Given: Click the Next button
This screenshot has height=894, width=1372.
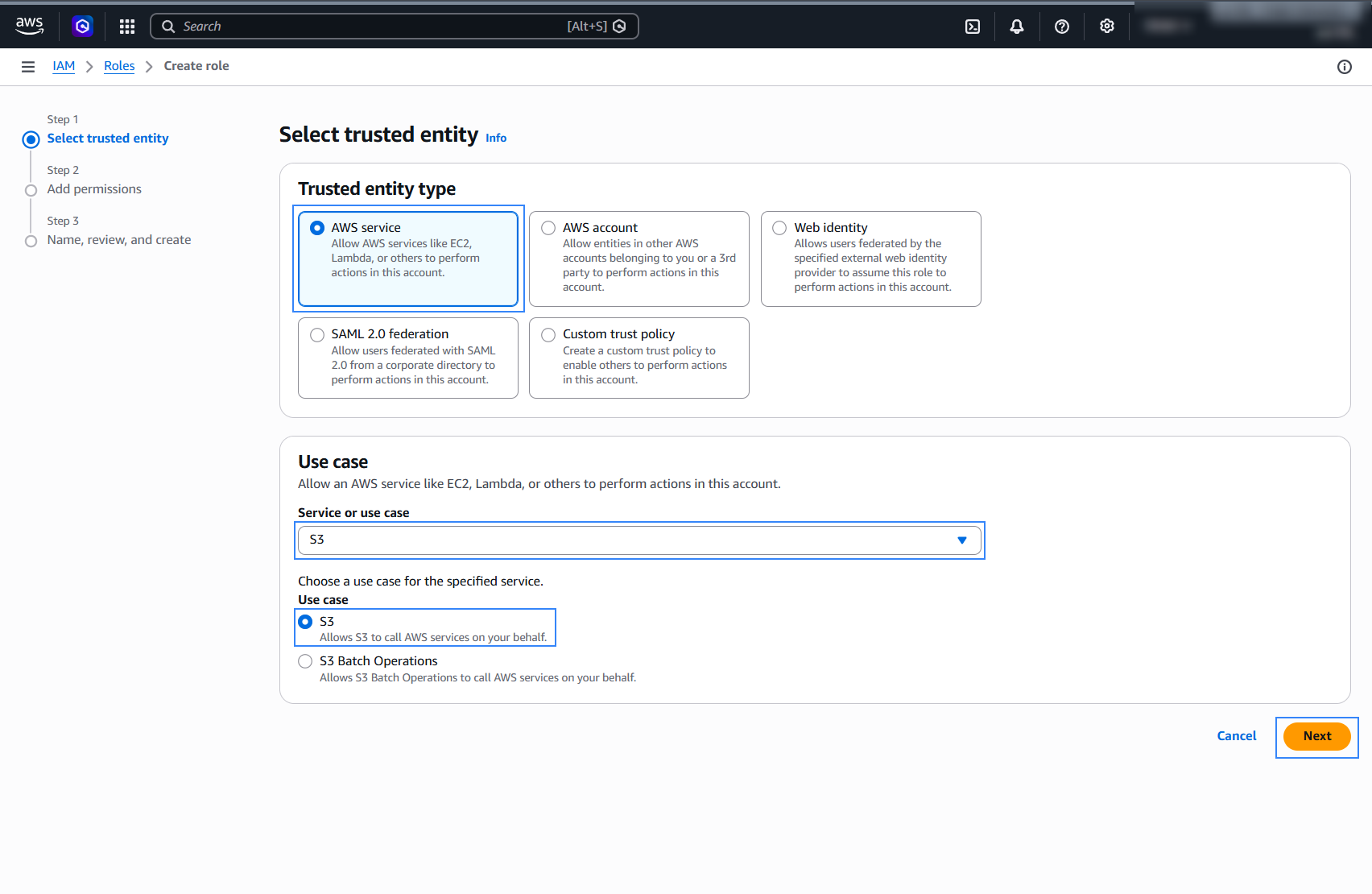Looking at the screenshot, I should pos(1317,736).
